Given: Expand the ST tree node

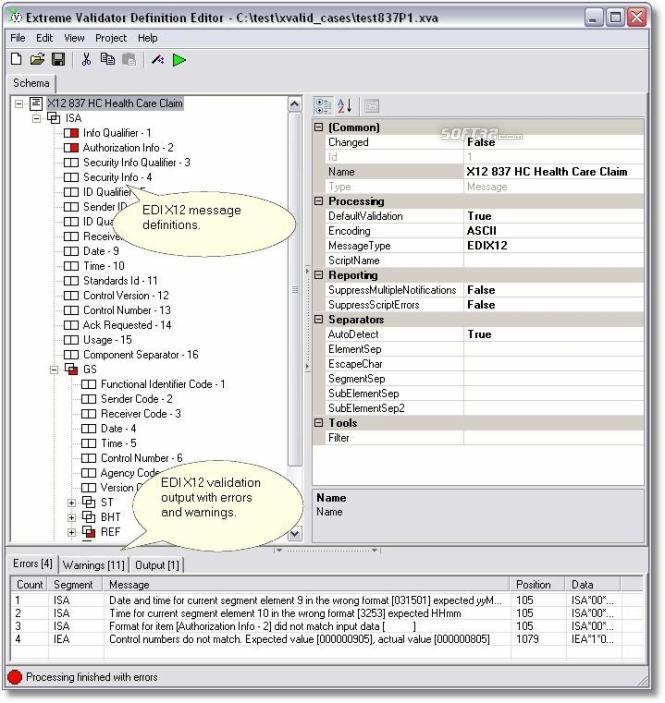Looking at the screenshot, I should click(x=71, y=503).
